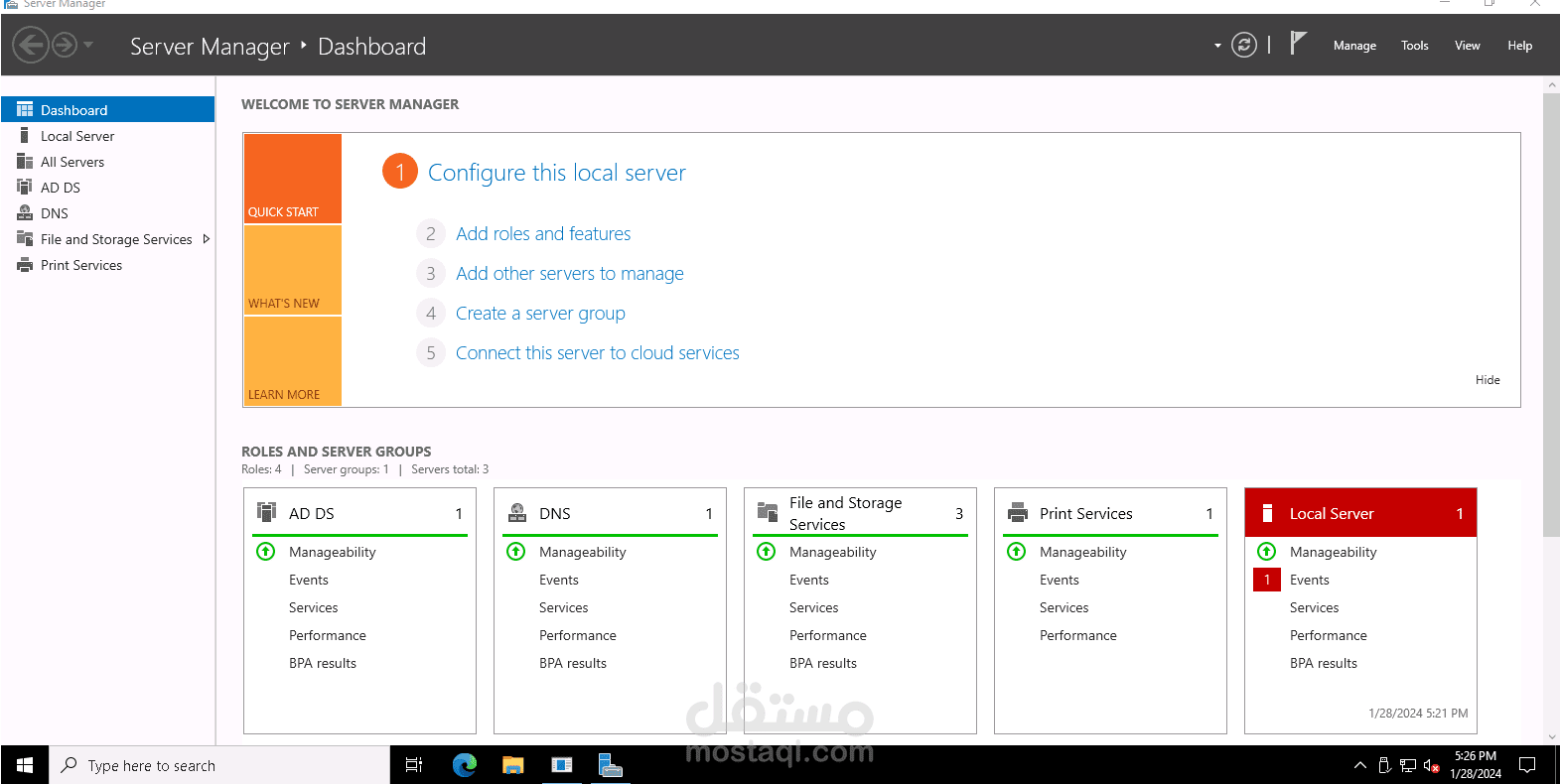This screenshot has width=1560, height=784.
Task: Click Add roles and features
Action: point(543,234)
